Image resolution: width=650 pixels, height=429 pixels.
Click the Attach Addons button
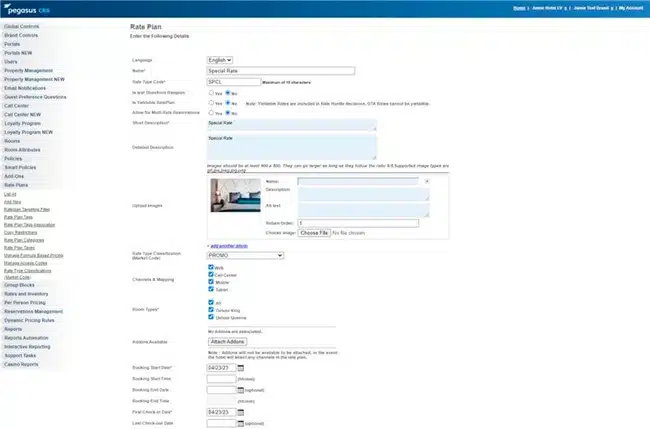click(x=228, y=342)
